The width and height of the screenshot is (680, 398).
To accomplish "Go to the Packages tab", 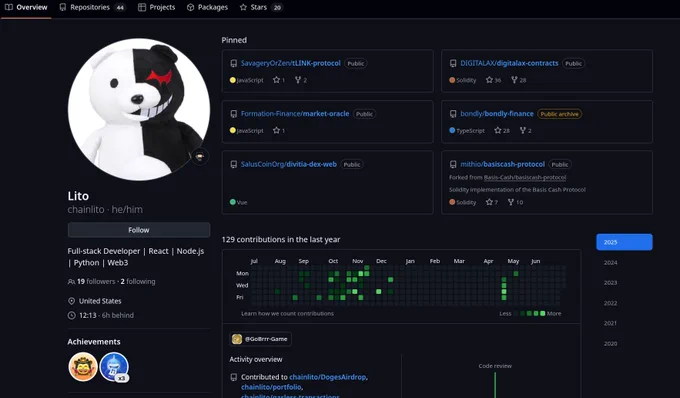I will click(x=207, y=7).
